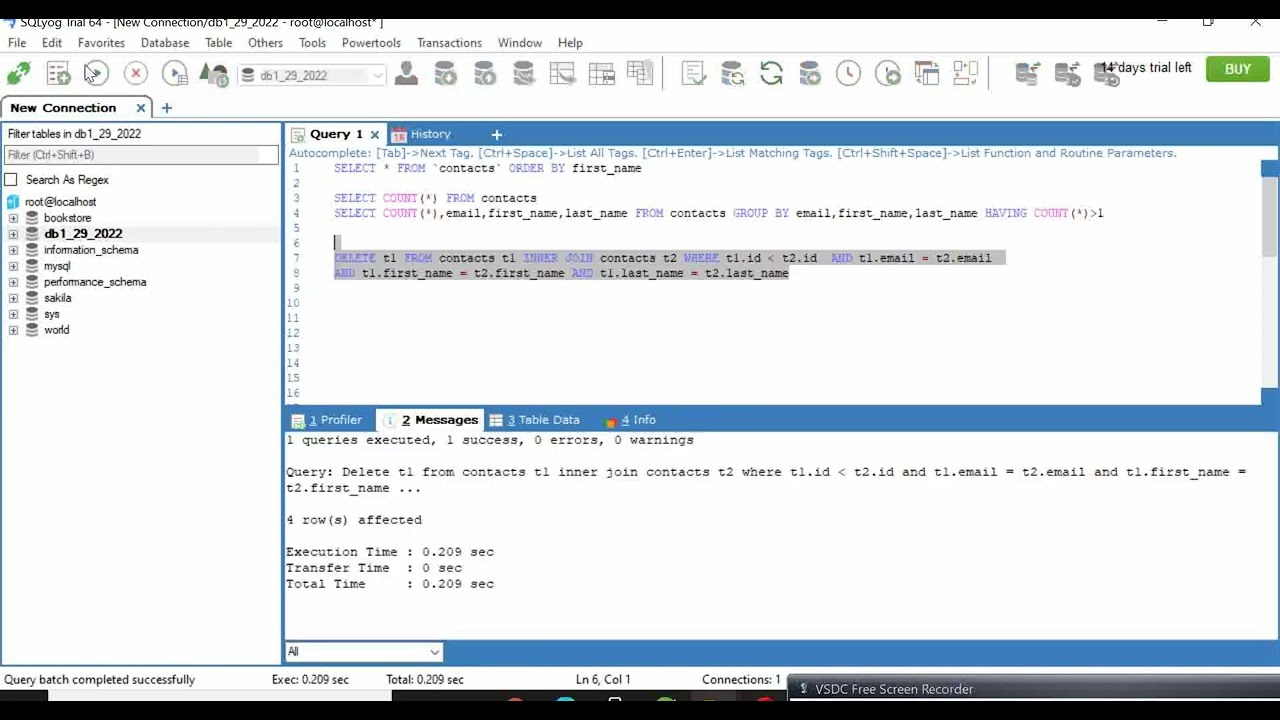Select the sakila database in tree
Screen dimensions: 1280x720
pos(57,298)
